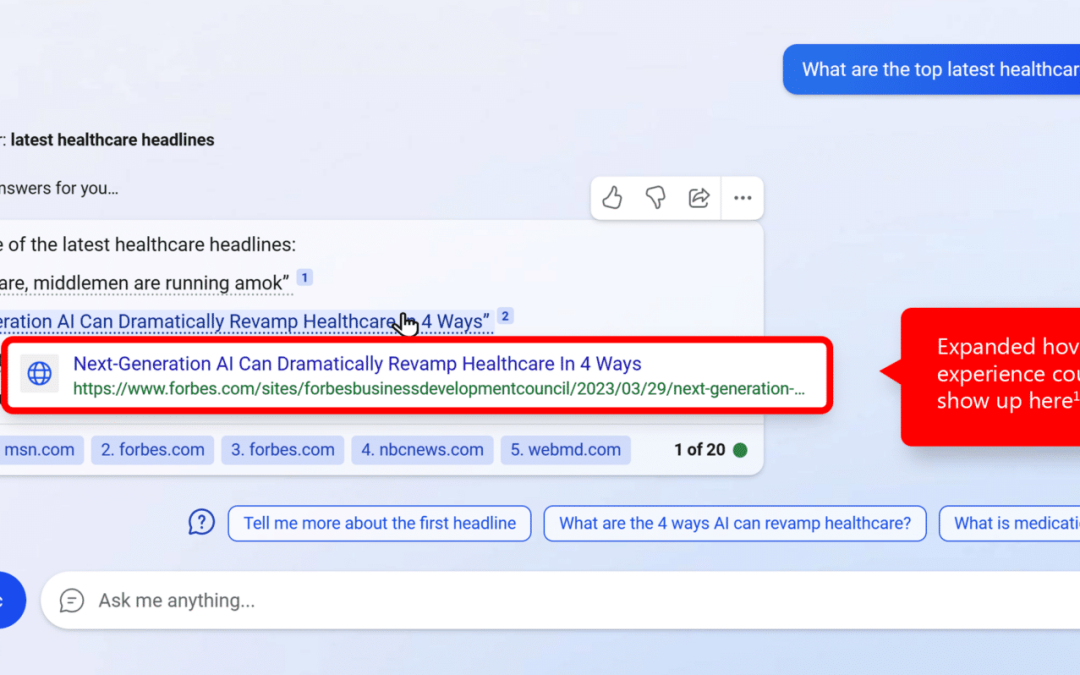Viewport: 1080px width, 675px height.
Task: Open the "3. forbes.com" source chip
Action: (282, 450)
